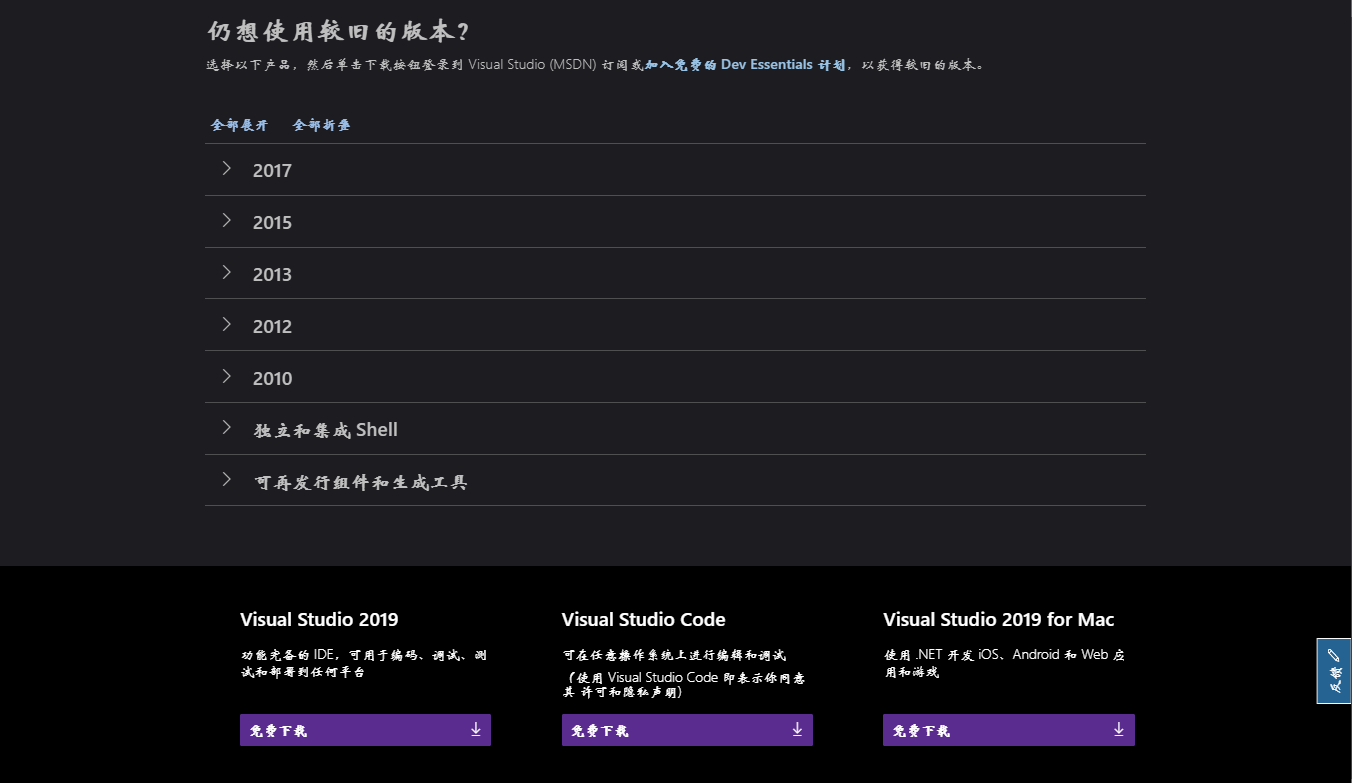The image size is (1352, 783).
Task: Open the Dev Essentials 计划 link
Action: click(745, 64)
